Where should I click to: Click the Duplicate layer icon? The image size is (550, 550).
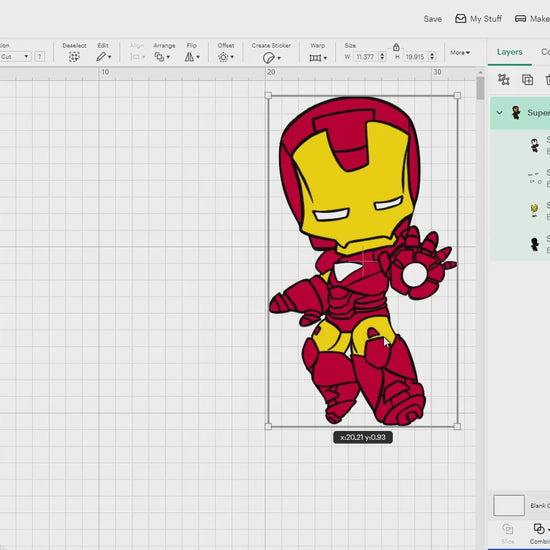coord(527,80)
